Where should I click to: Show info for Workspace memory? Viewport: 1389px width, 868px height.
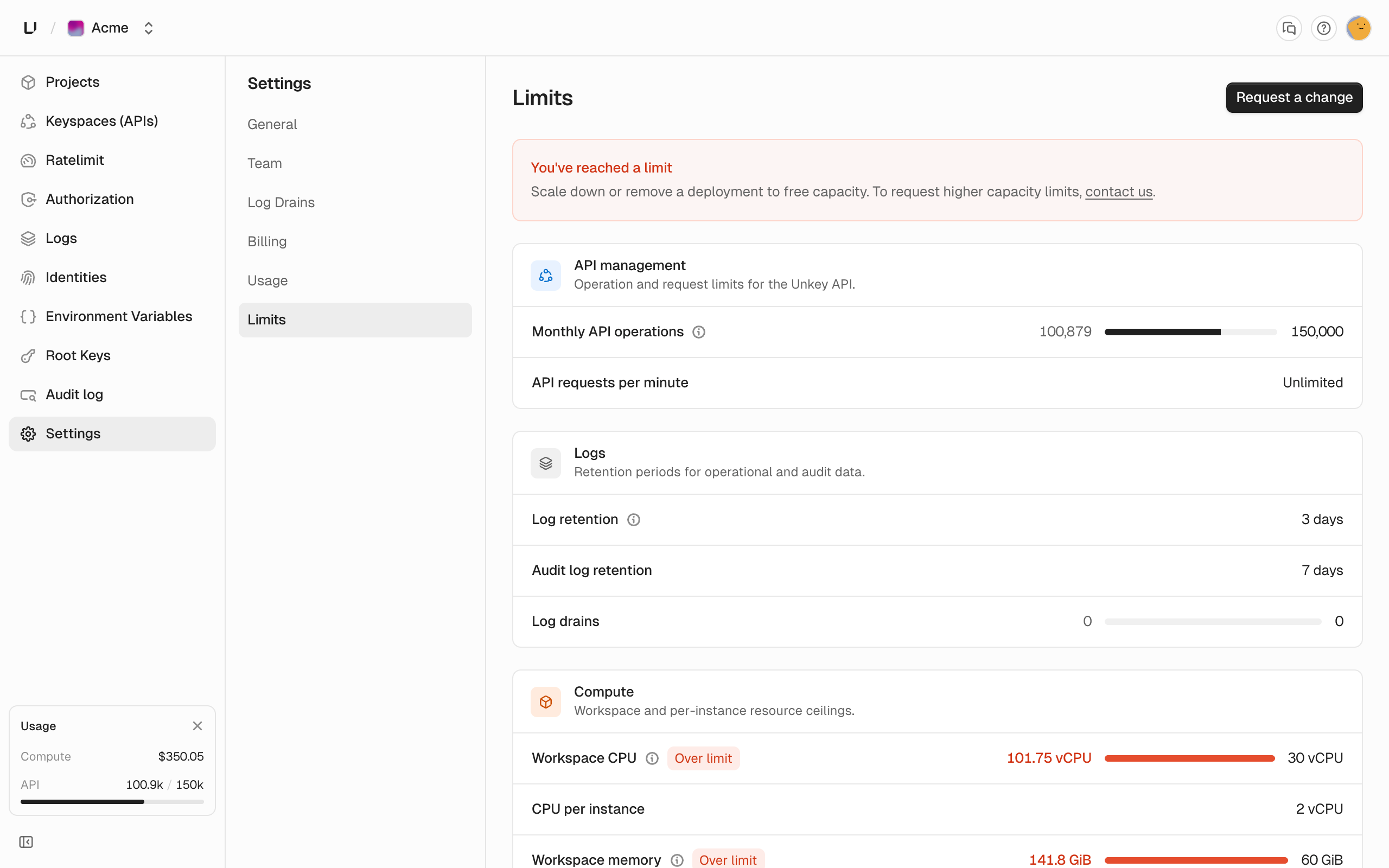click(677, 860)
